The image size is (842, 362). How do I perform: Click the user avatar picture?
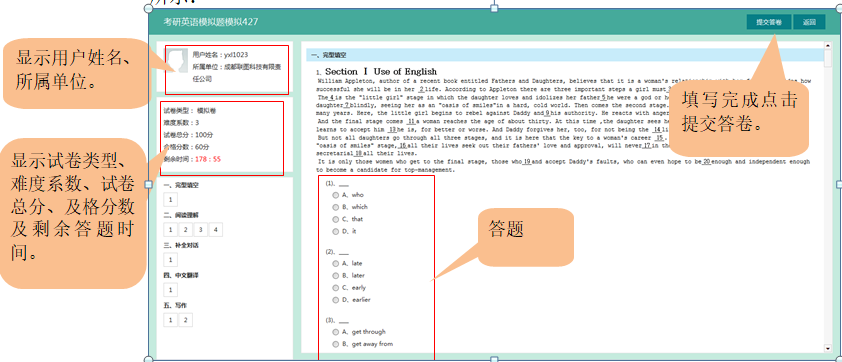tap(177, 60)
